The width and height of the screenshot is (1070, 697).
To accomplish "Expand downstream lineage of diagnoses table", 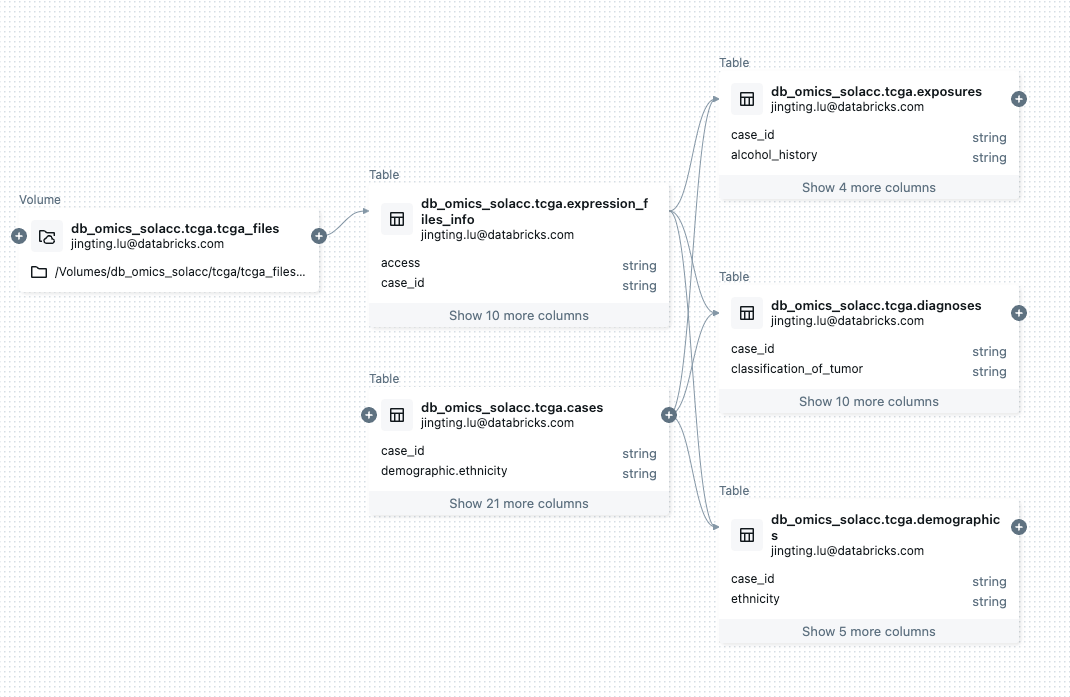I will [x=1019, y=313].
